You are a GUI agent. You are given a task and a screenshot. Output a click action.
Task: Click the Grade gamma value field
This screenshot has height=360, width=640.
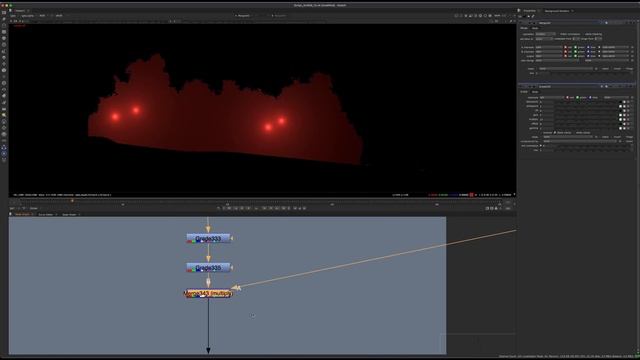547,129
